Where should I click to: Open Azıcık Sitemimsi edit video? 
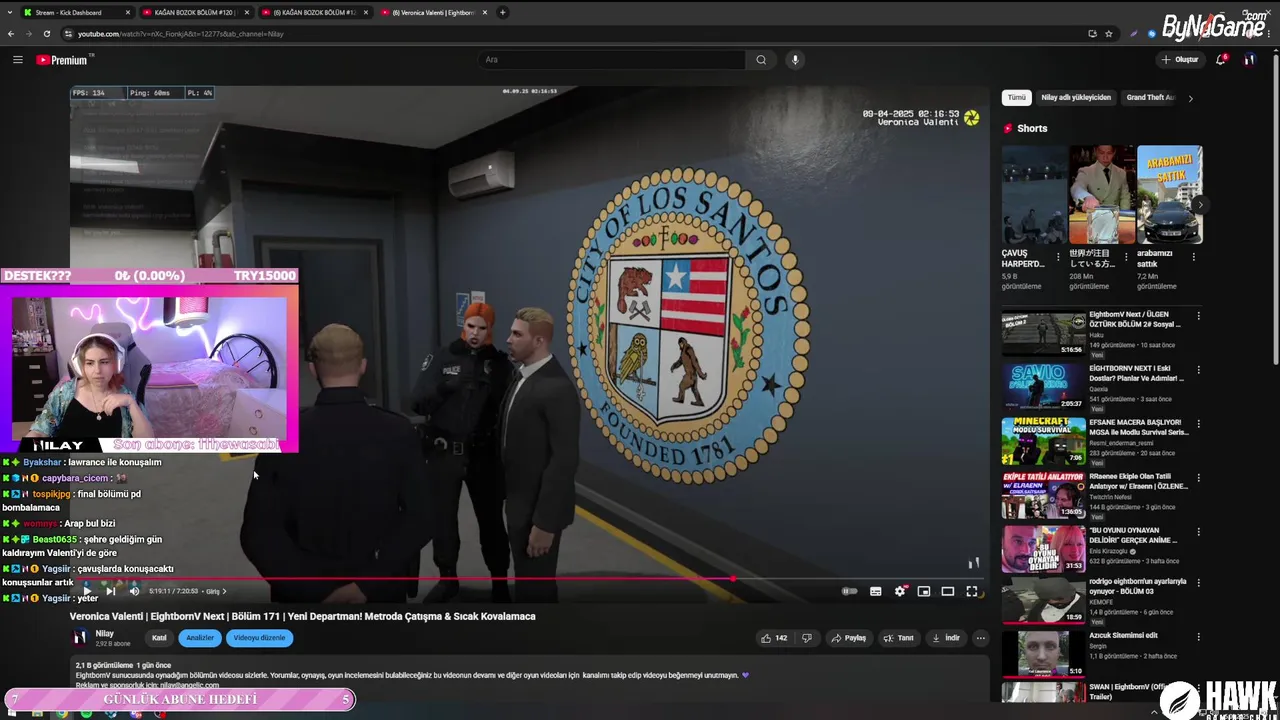[1044, 656]
